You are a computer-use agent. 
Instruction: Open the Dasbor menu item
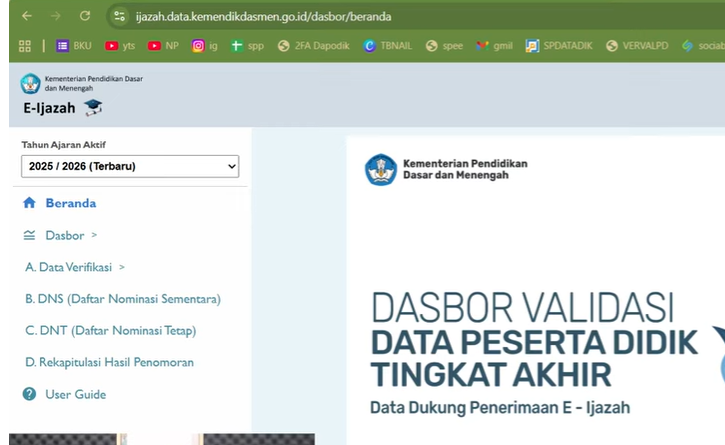tap(65, 235)
